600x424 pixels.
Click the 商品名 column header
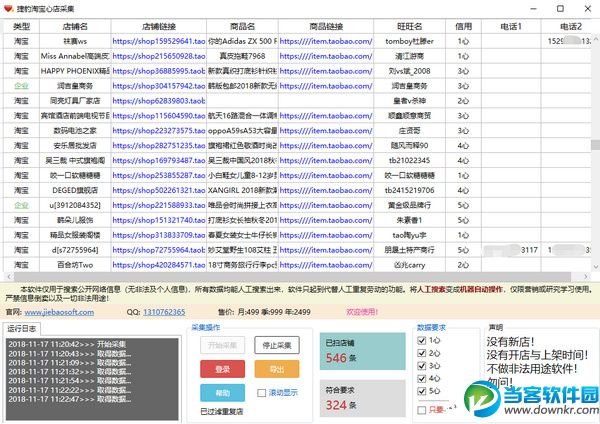[x=242, y=26]
